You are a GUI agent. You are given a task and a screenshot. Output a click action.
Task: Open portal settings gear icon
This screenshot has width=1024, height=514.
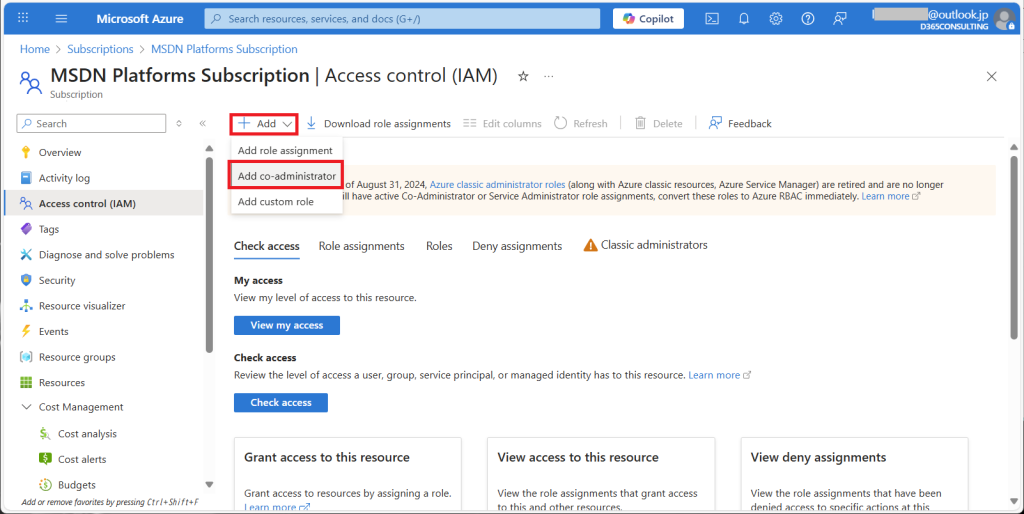click(776, 19)
